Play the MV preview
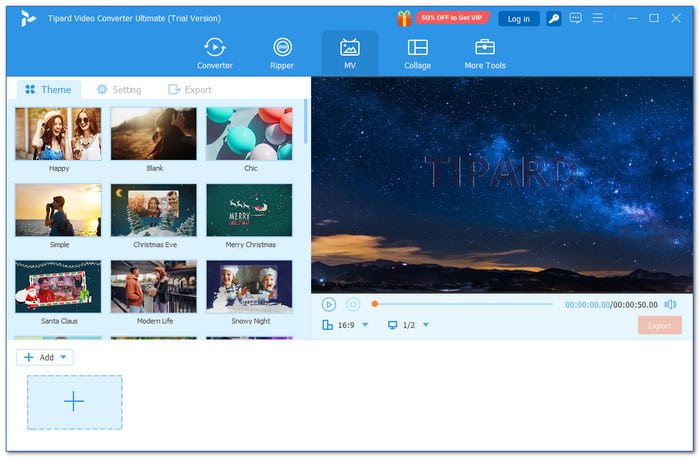 pos(329,304)
